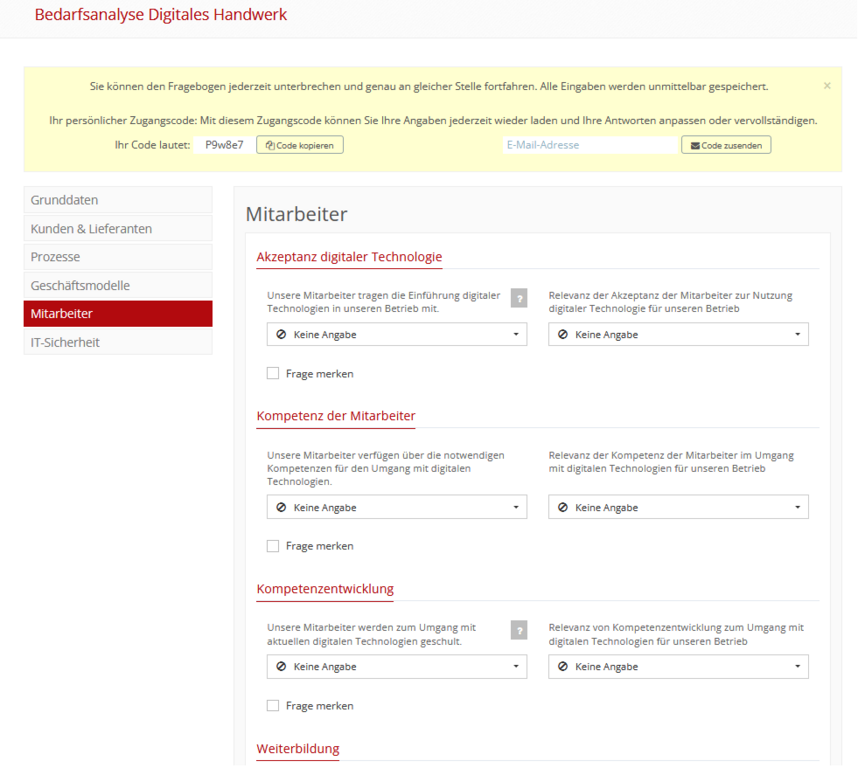Open Relevanz von Kompetenzentwicklung dropdown
This screenshot has height=768, width=858.
click(679, 666)
